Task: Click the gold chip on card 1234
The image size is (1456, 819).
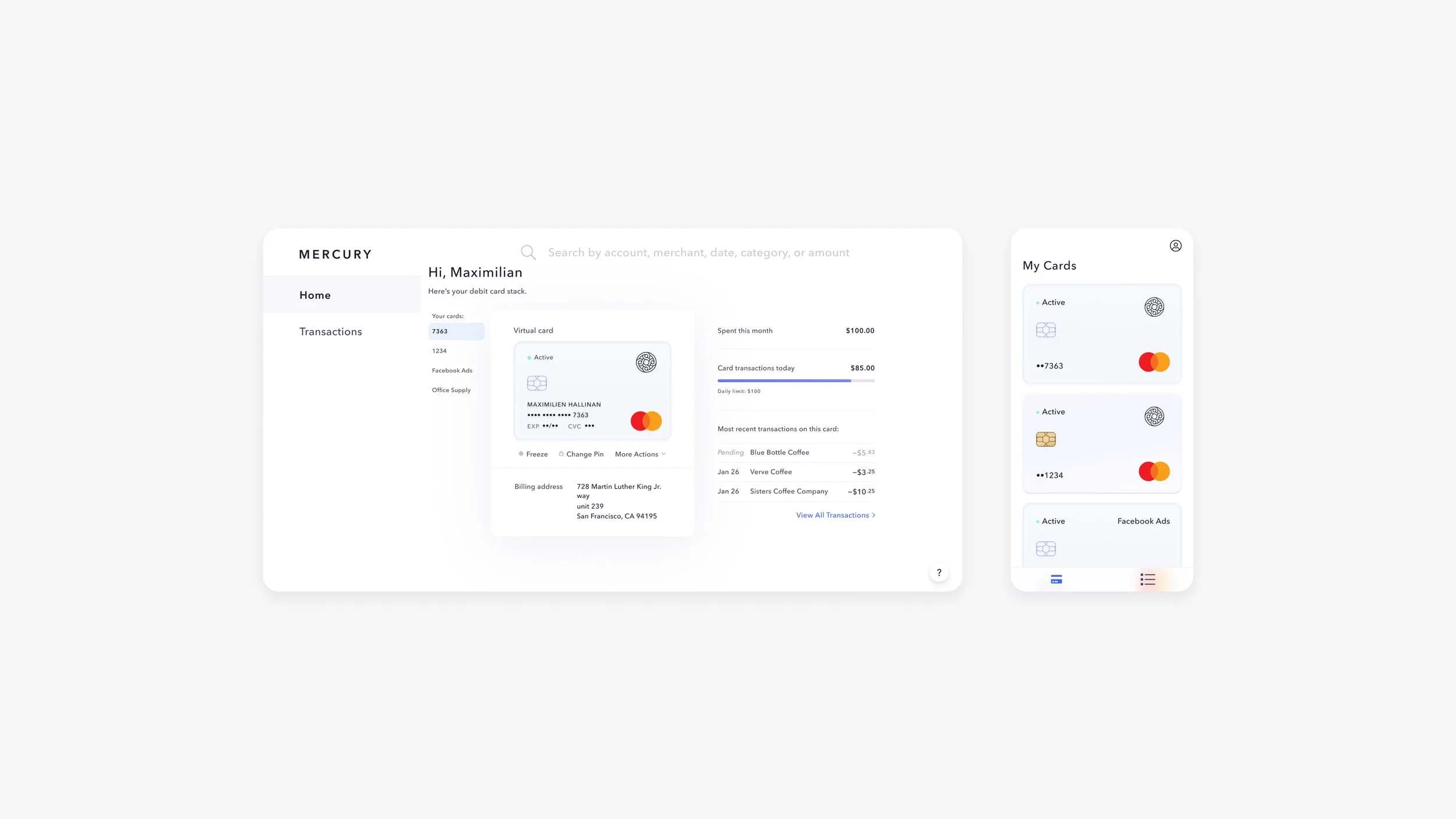Action: pos(1045,439)
